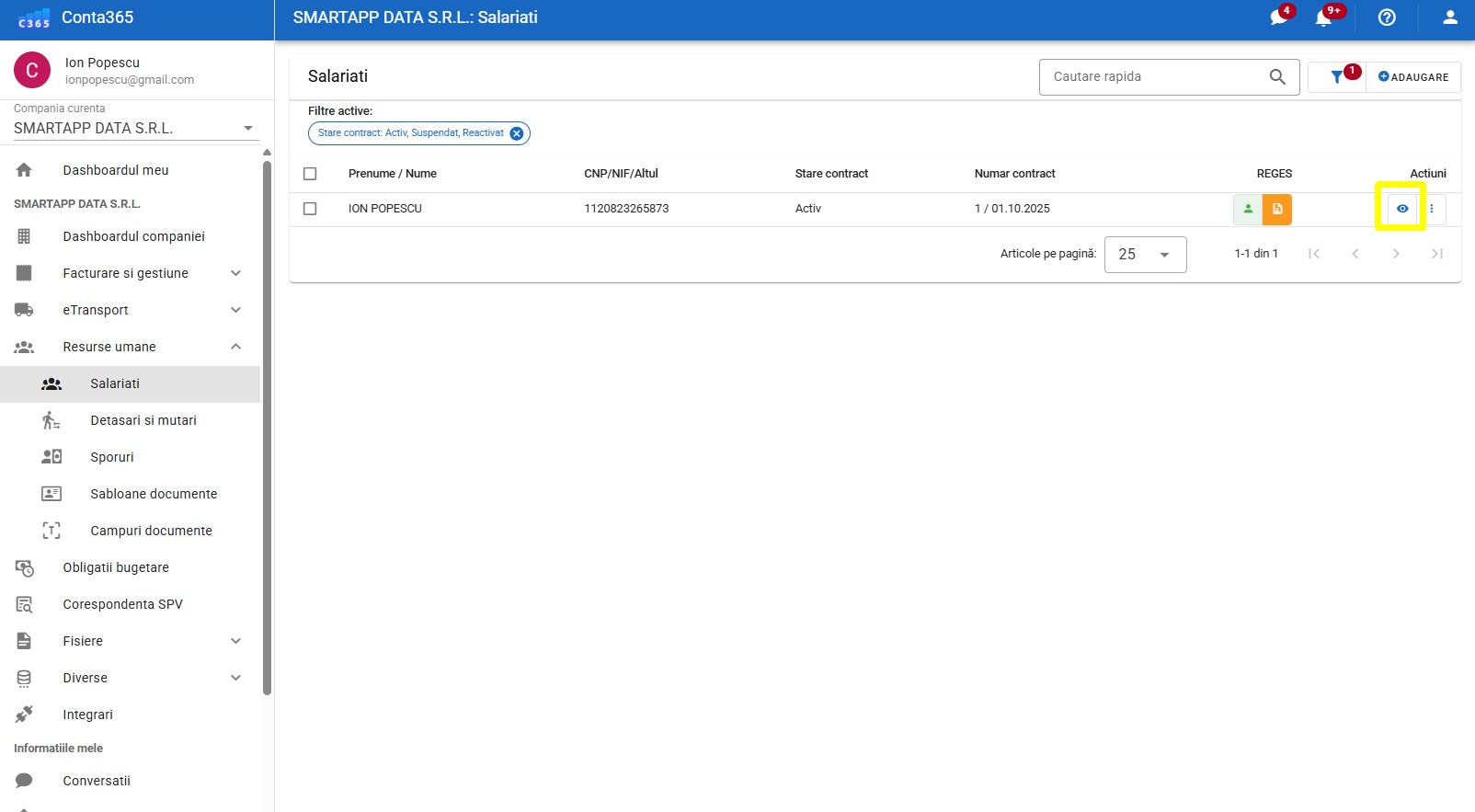The height and width of the screenshot is (812, 1475).
Task: Open the chat messages icon in header
Action: (x=1278, y=17)
